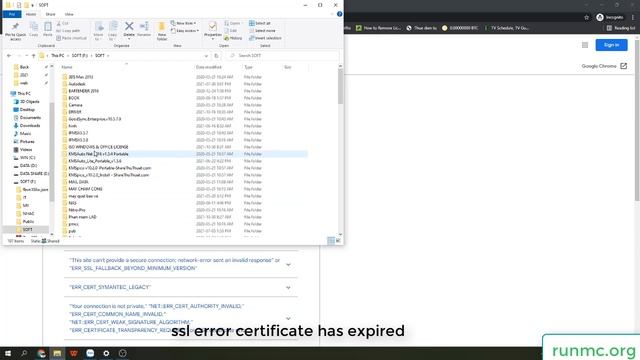Go back with Explorer back arrow
640x360 pixels.
click(x=9, y=56)
